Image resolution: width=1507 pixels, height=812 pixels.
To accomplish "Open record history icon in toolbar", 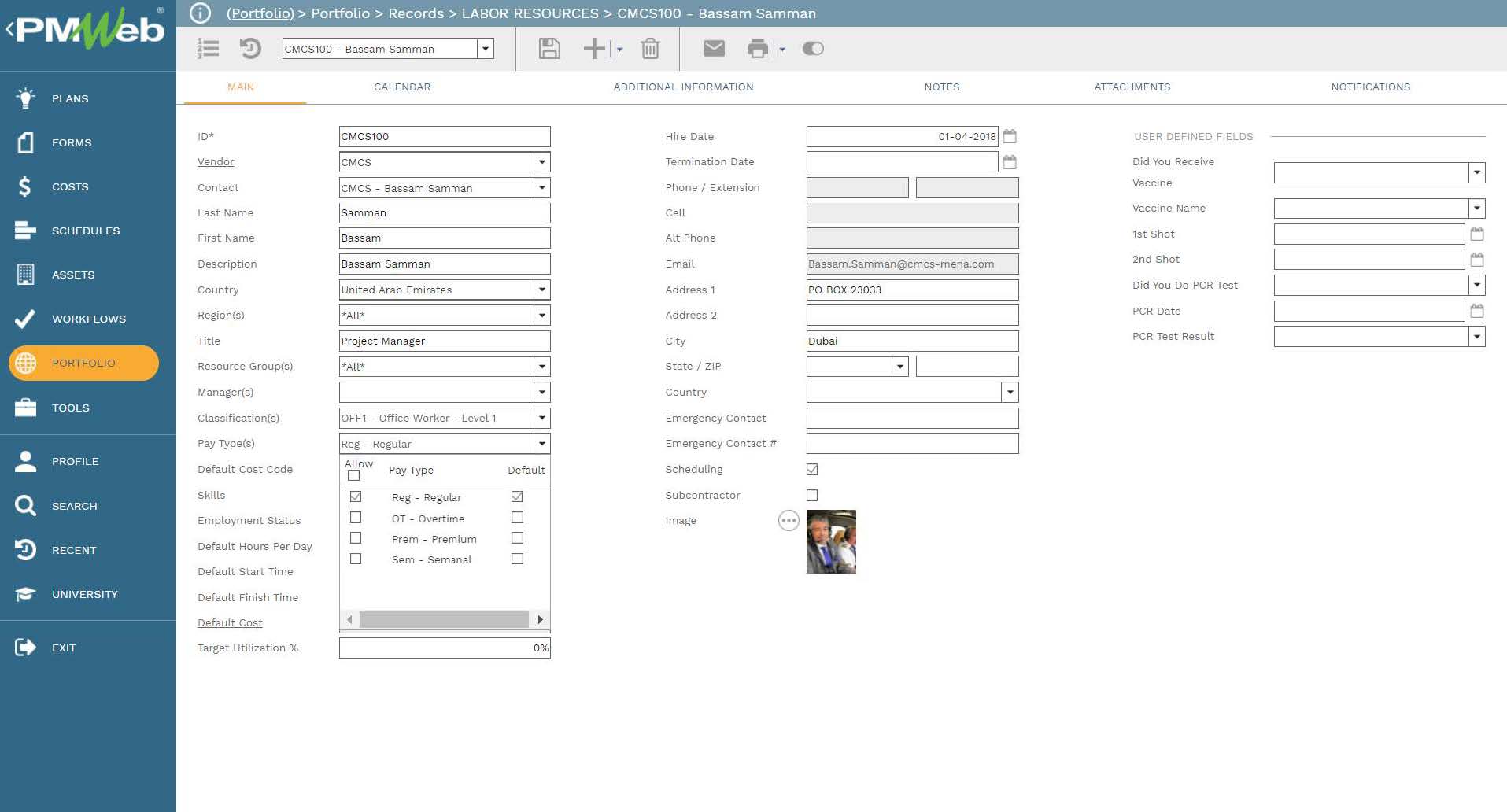I will click(x=250, y=49).
